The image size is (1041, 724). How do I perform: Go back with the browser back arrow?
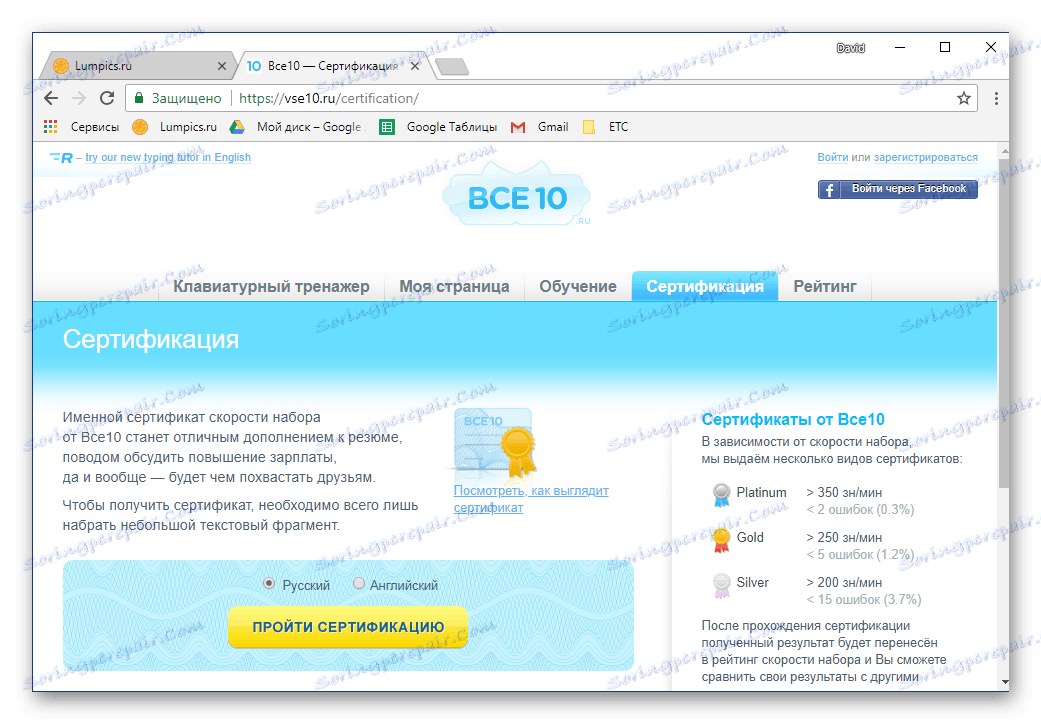point(52,98)
